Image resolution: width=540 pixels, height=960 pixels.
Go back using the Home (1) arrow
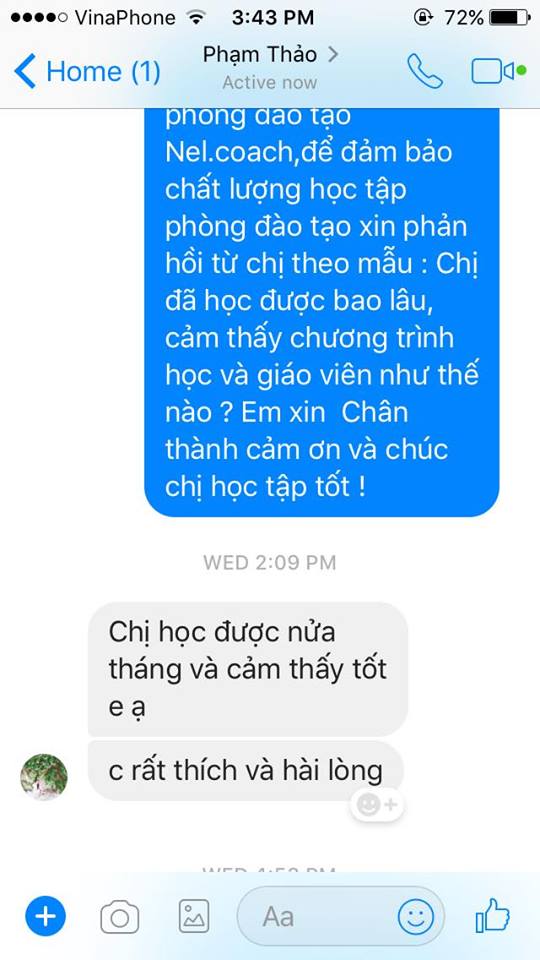pos(86,71)
